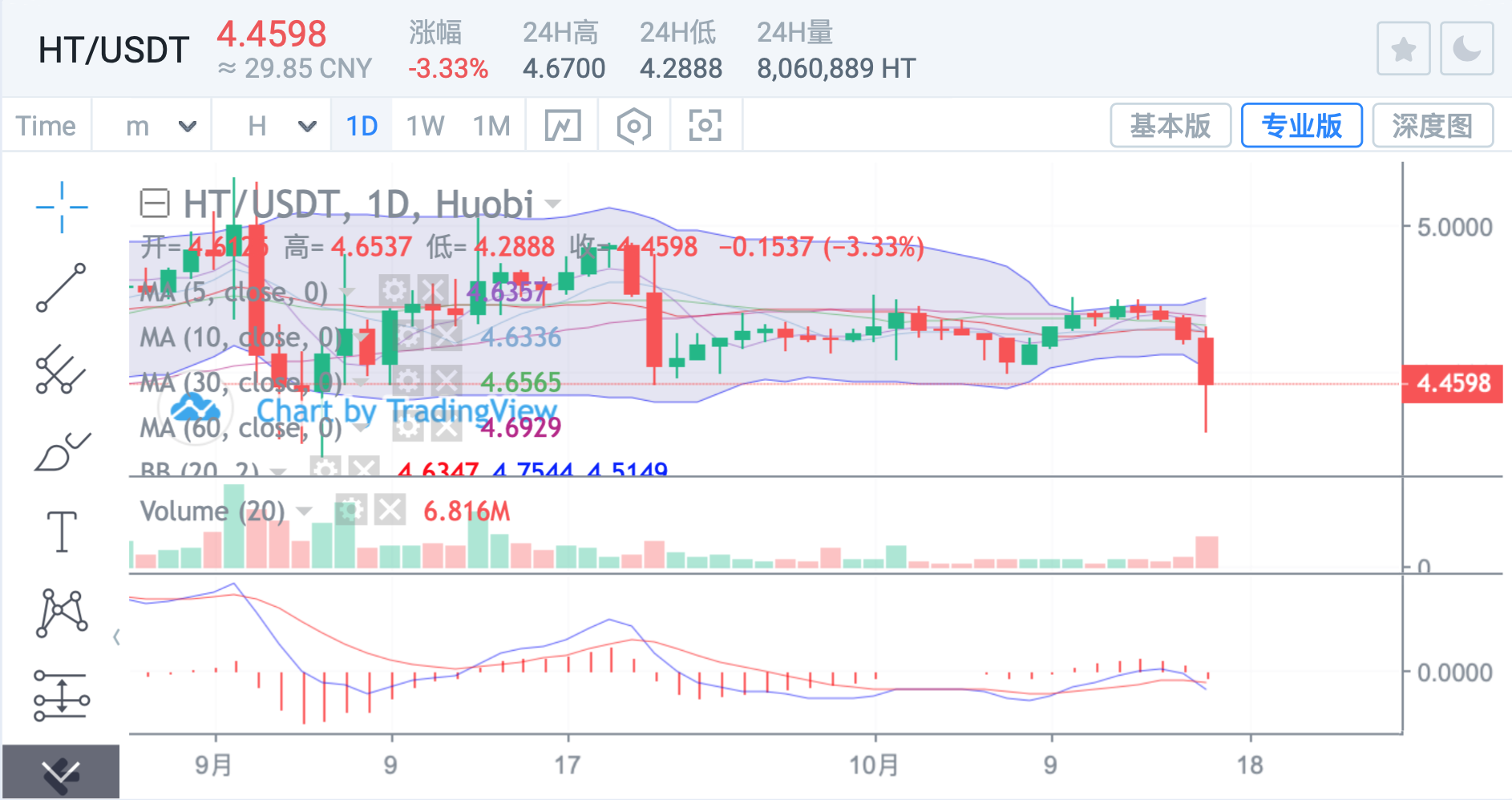1512x800 pixels.
Task: Collapse the indicator legend box icon
Action: (155, 204)
